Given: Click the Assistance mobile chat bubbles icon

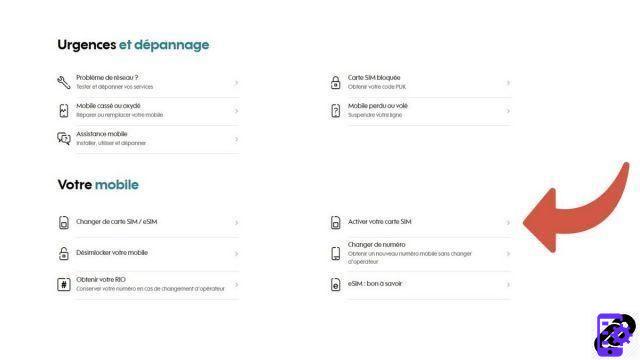Looking at the screenshot, I should (64, 139).
